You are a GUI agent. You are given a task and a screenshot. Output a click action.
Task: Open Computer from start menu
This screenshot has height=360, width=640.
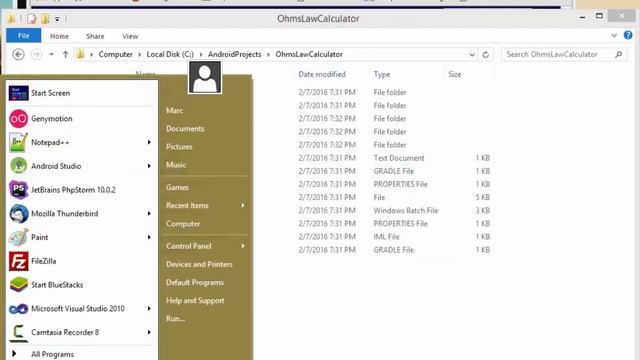pyautogui.click(x=183, y=224)
